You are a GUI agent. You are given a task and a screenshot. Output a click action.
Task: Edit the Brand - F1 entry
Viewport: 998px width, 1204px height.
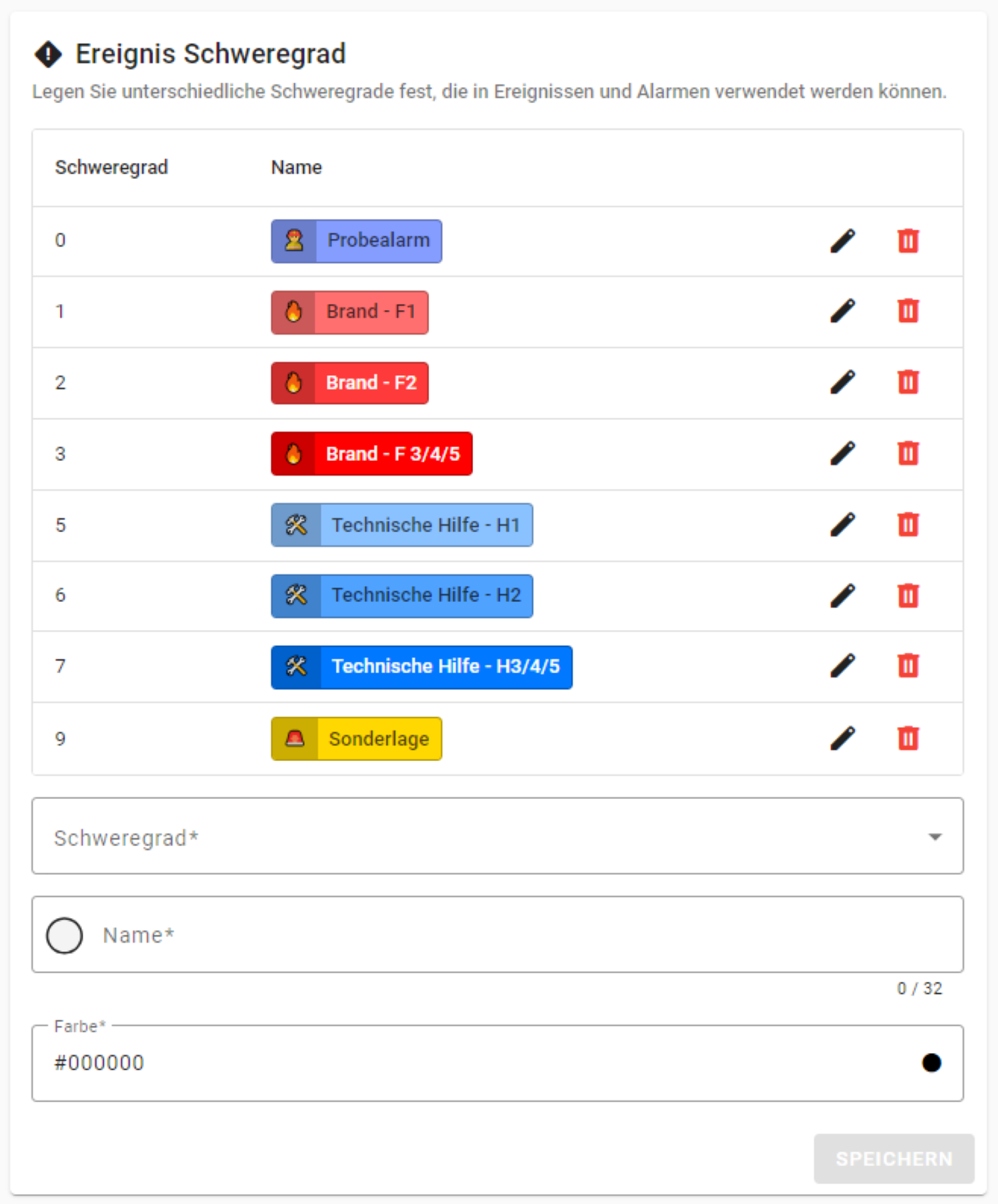(842, 311)
